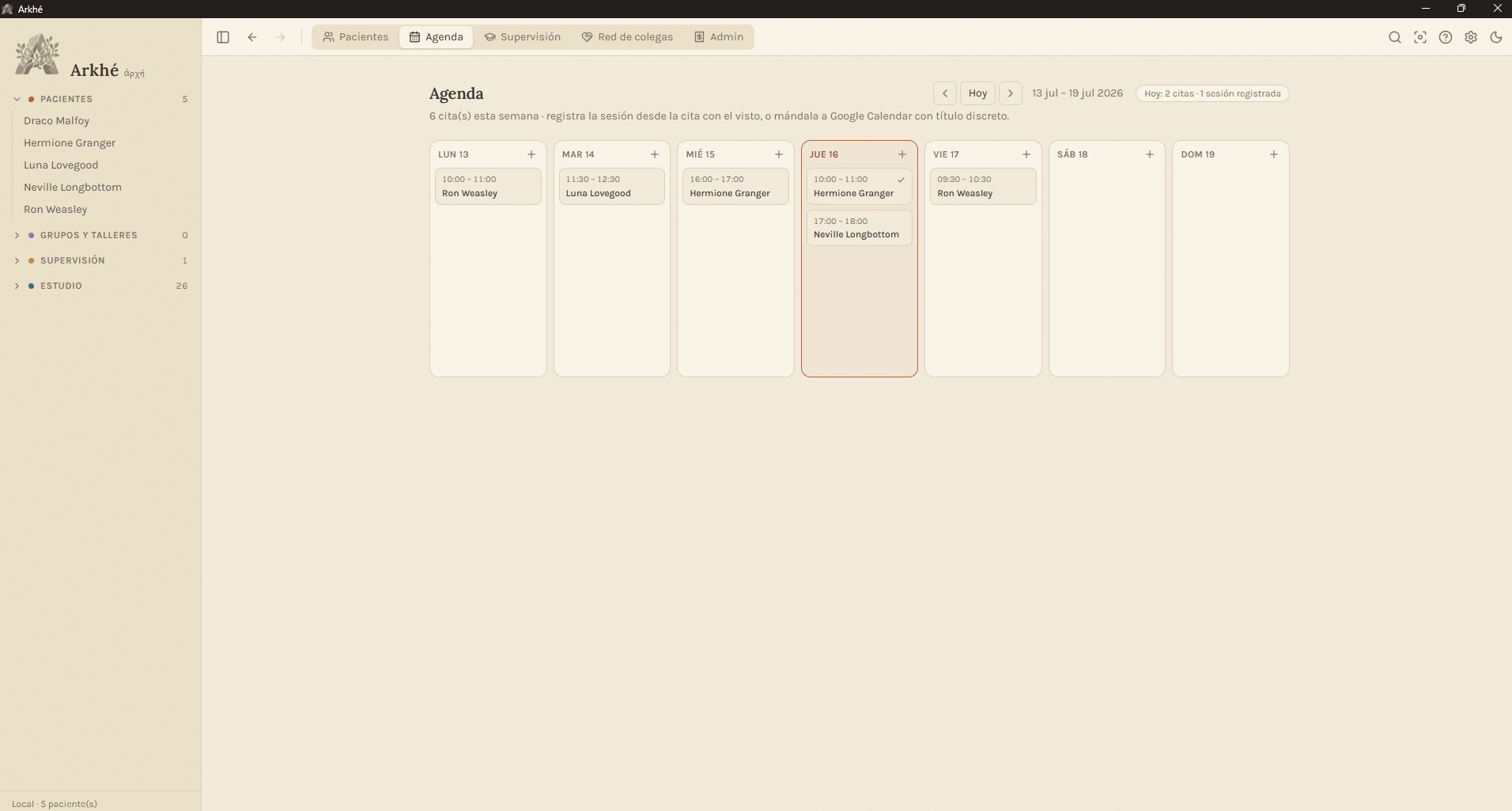Open Neville Longbottom's 17:00 appointment

860,228
